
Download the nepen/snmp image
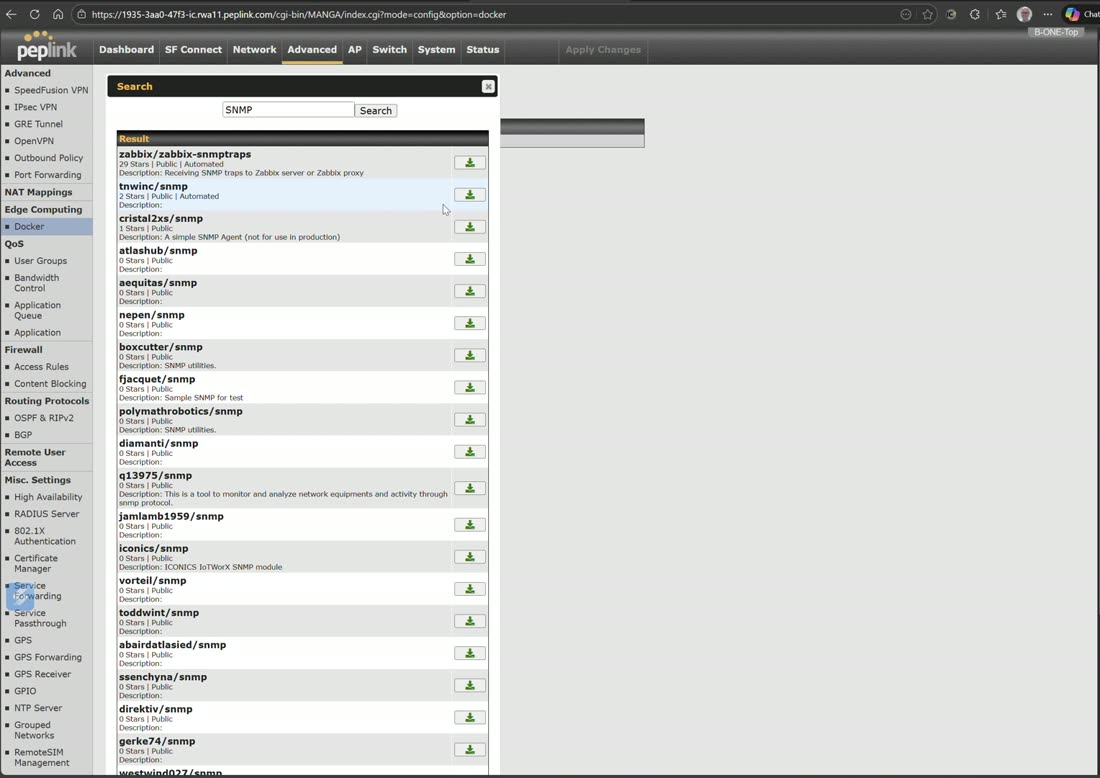(469, 323)
